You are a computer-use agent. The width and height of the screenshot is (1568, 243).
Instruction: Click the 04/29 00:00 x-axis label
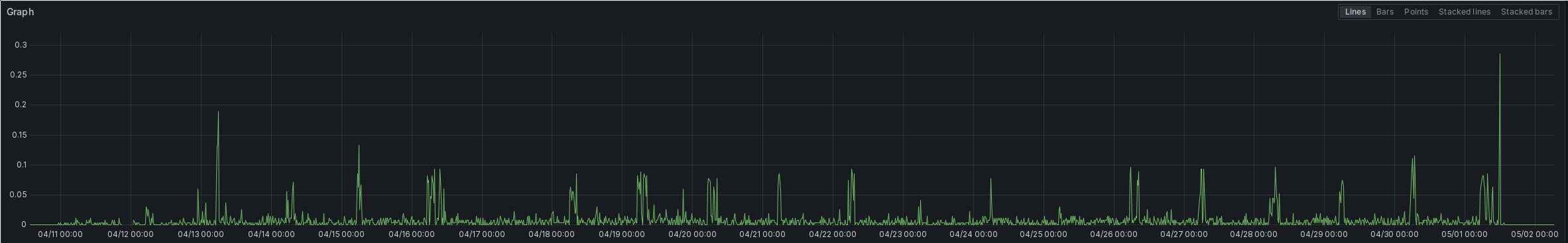tap(1324, 234)
